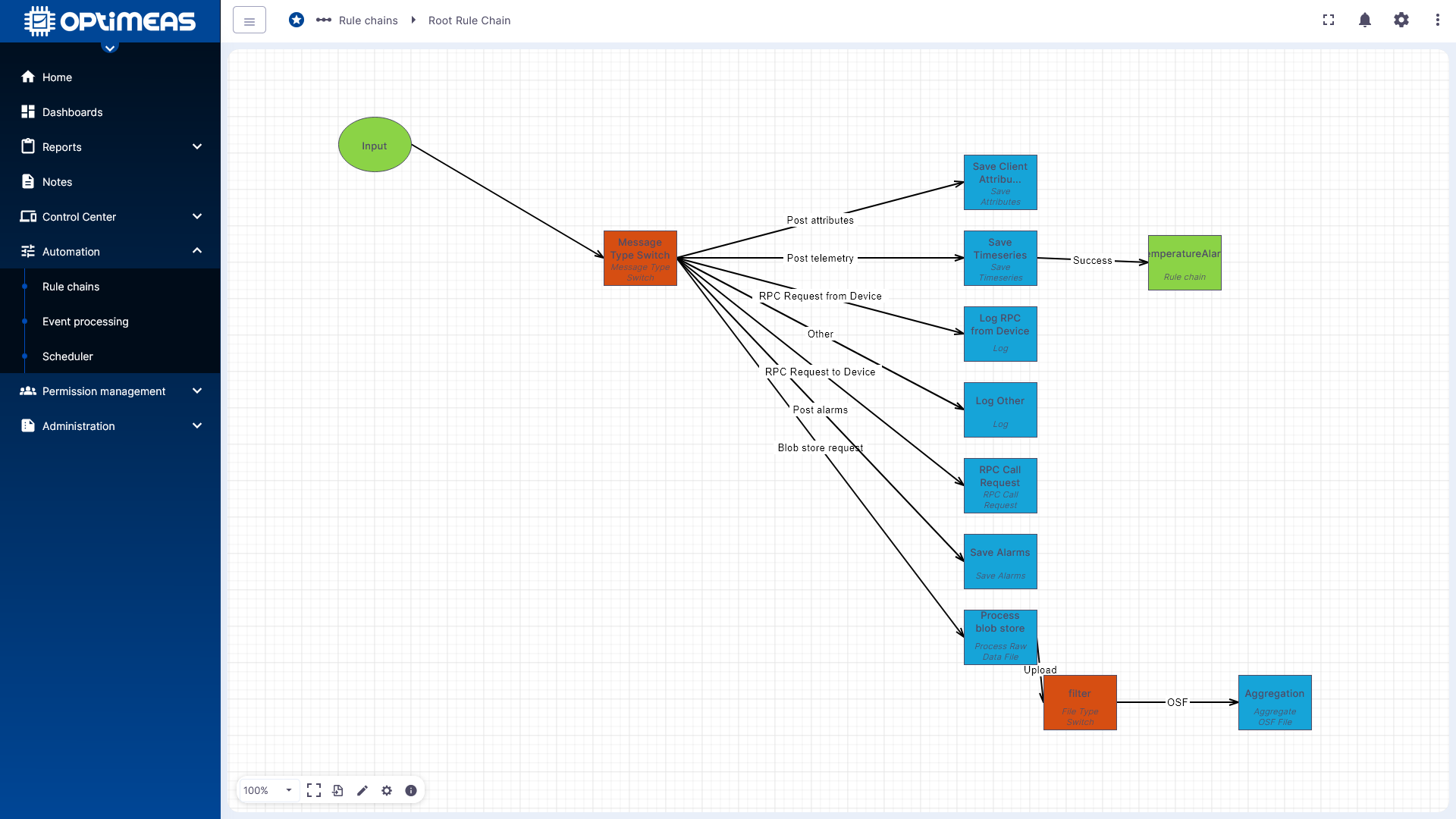
Task: Click the OSF link label
Action: pos(1177,702)
